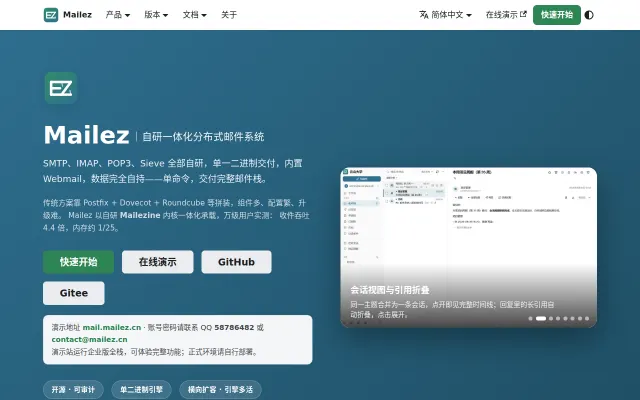Click the large EZ logo in the hero
The height and width of the screenshot is (400, 640).
(x=61, y=88)
